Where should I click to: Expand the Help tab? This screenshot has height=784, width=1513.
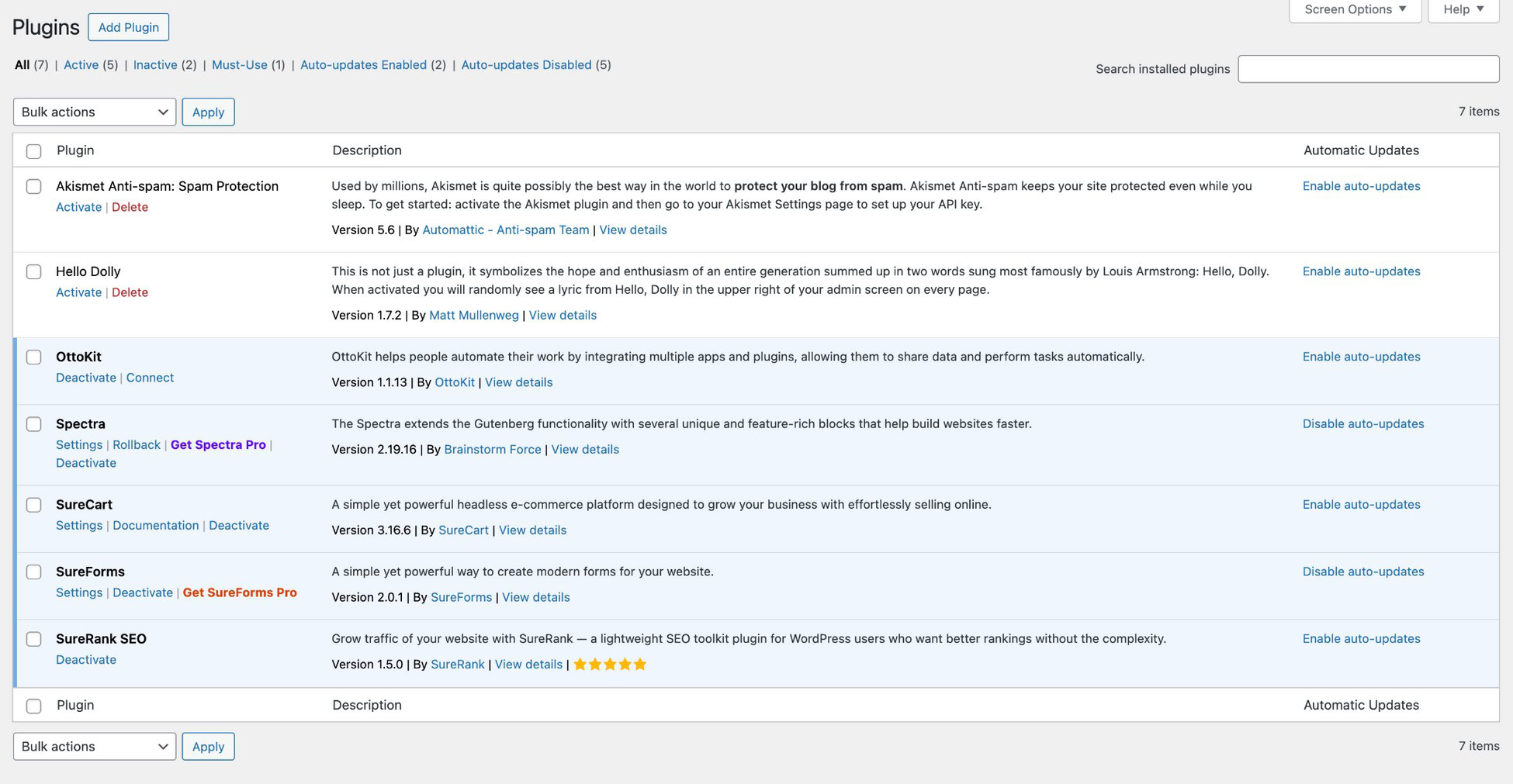tap(1463, 9)
